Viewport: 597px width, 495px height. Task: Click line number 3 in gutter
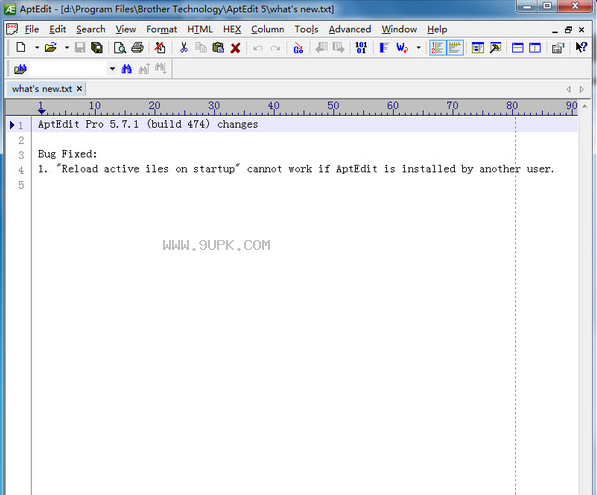[x=21, y=155]
